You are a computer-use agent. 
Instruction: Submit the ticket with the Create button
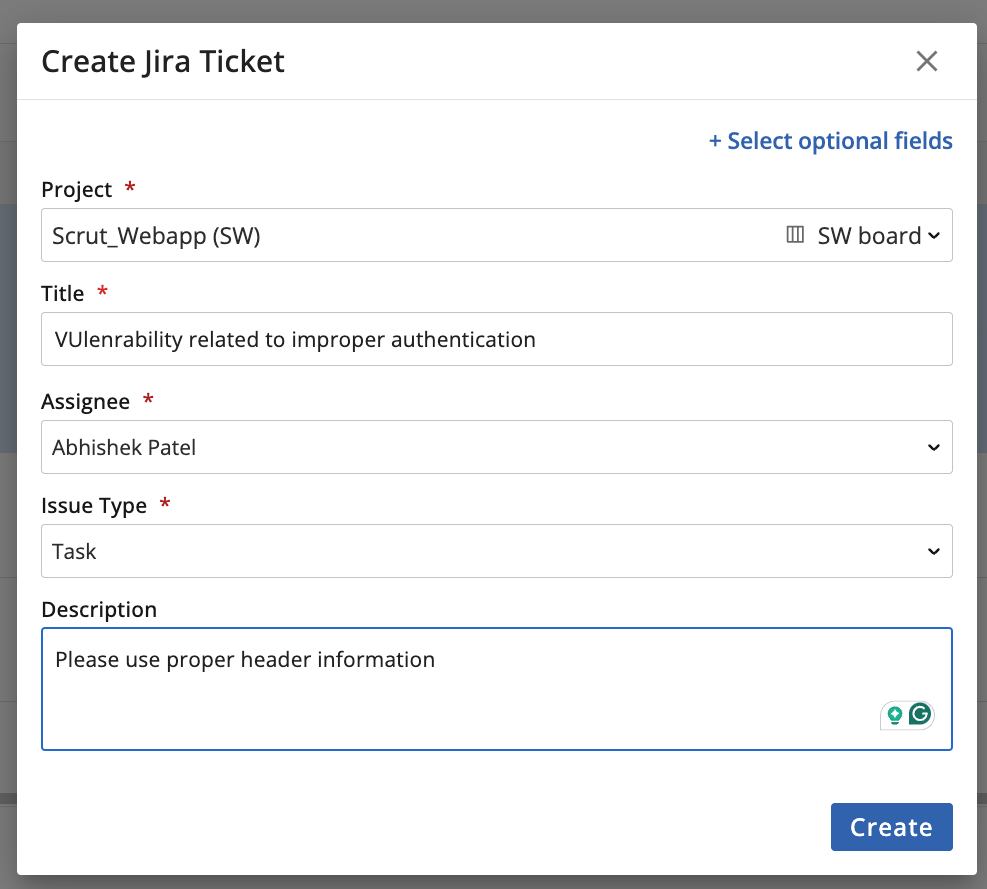[x=891, y=827]
